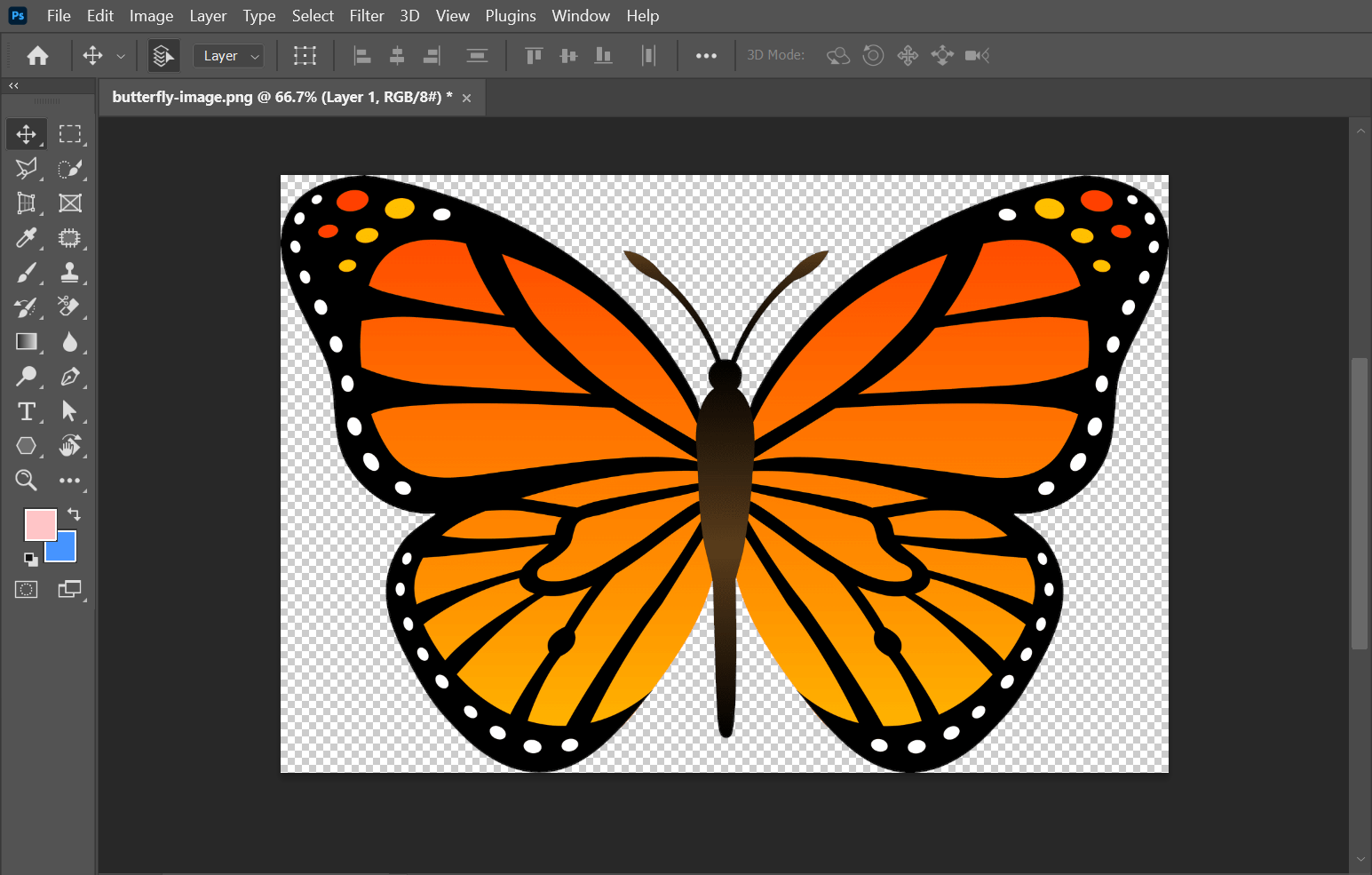Collapse the toolbar with double arrows
Viewport: 1372px width, 875px height.
tap(13, 86)
